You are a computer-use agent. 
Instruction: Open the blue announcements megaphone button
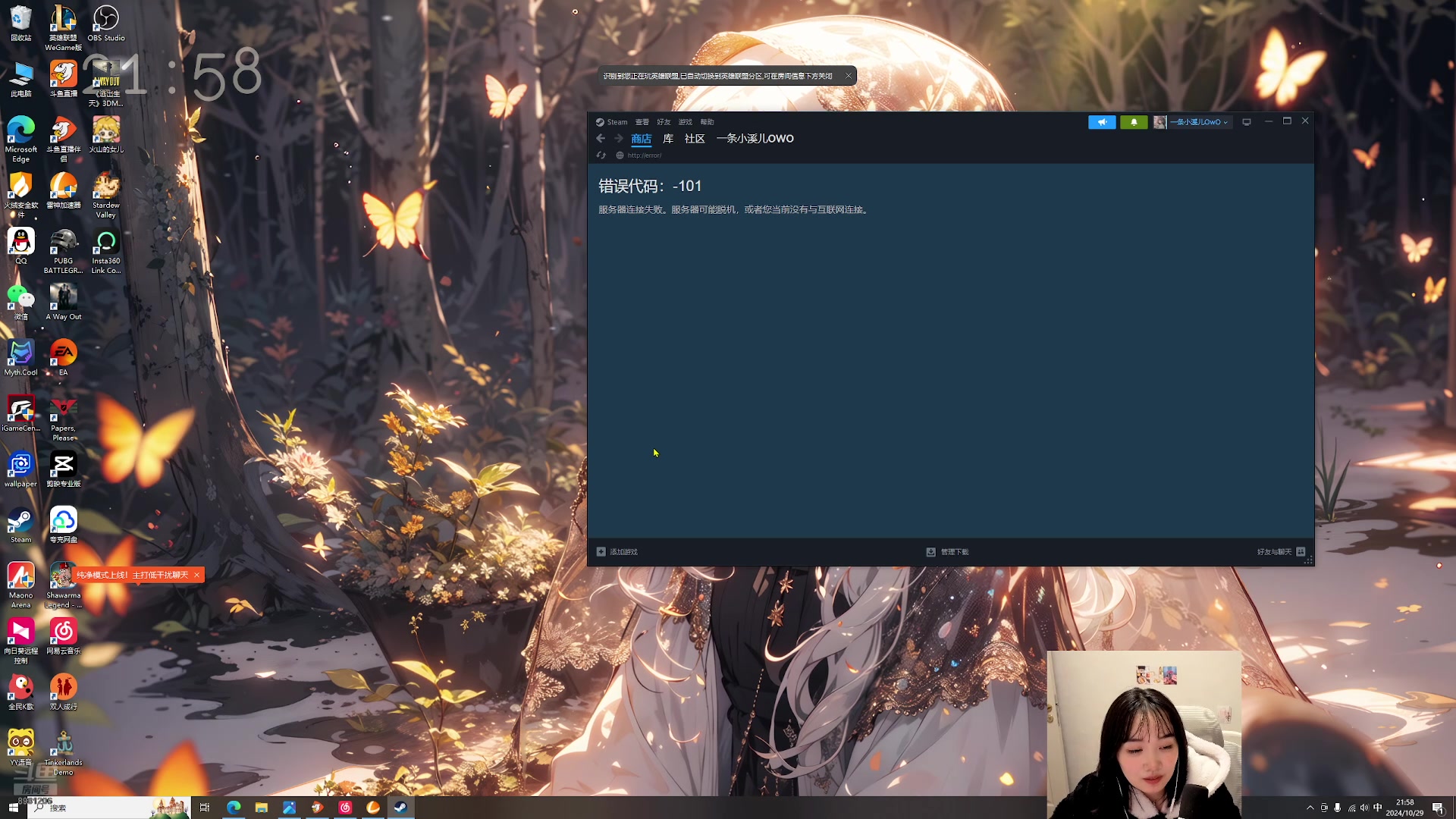coord(1102,122)
